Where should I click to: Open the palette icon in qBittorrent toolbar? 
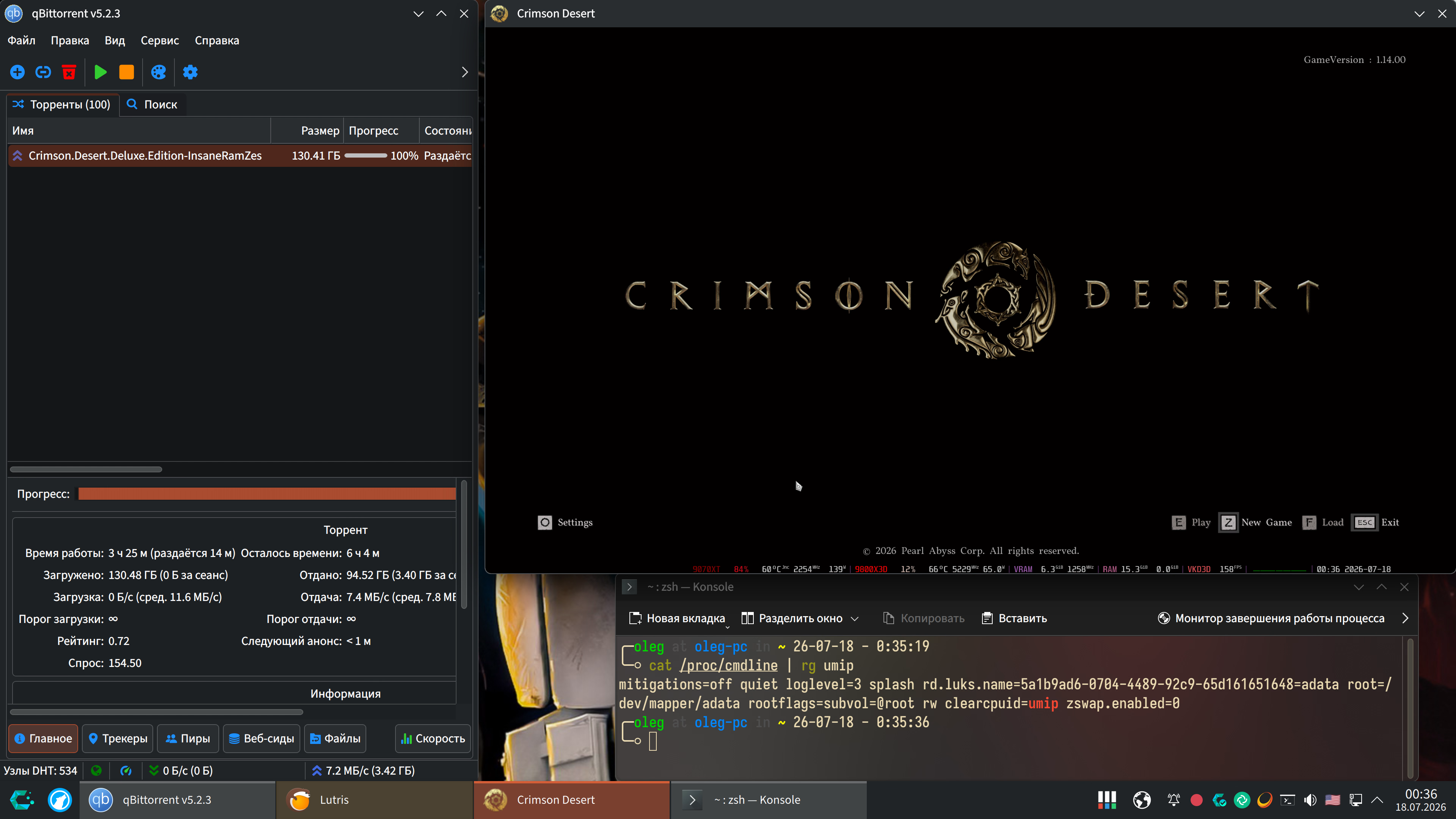coord(158,72)
